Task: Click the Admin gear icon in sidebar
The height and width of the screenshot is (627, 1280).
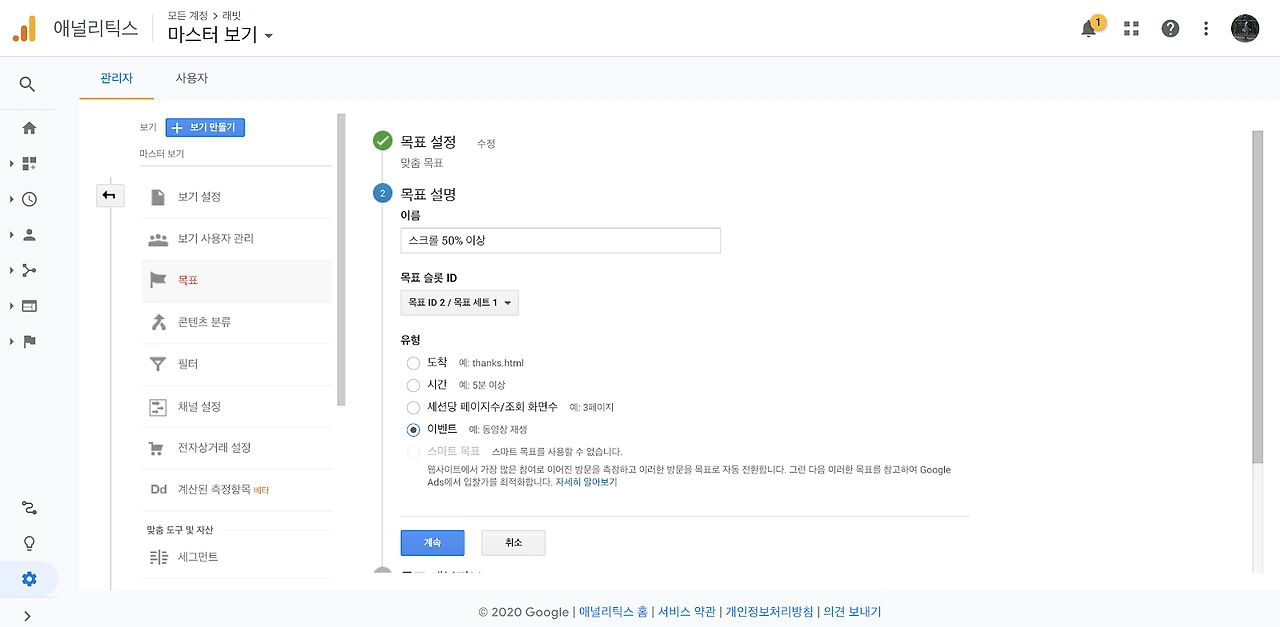Action: (29, 579)
